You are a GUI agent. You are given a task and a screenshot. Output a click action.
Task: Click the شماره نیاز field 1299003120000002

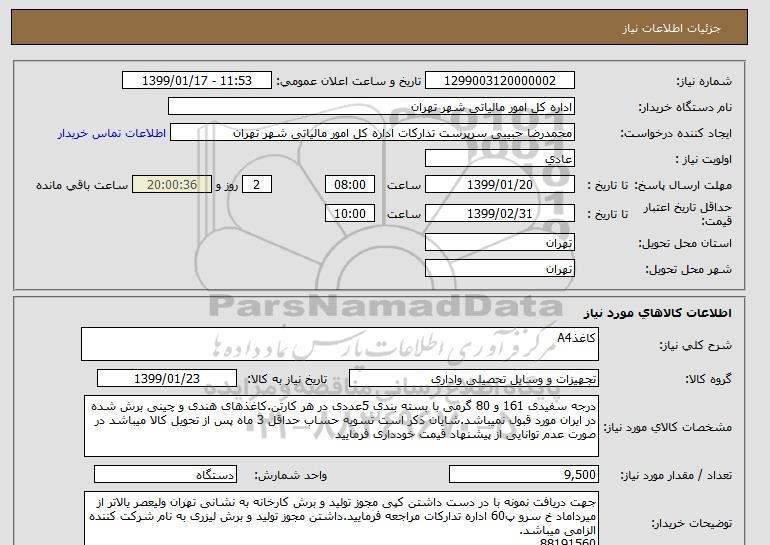(500, 81)
